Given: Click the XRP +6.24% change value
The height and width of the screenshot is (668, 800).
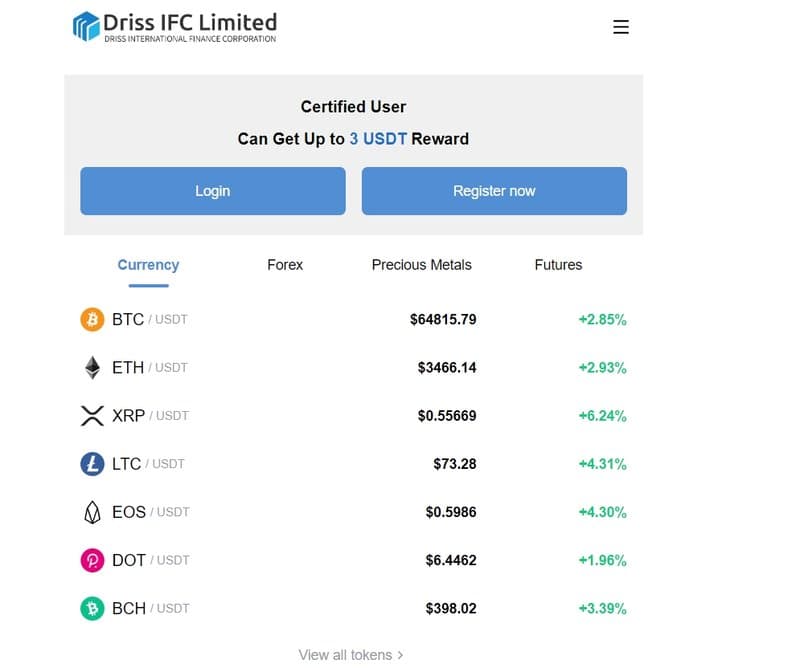Looking at the screenshot, I should coord(602,416).
